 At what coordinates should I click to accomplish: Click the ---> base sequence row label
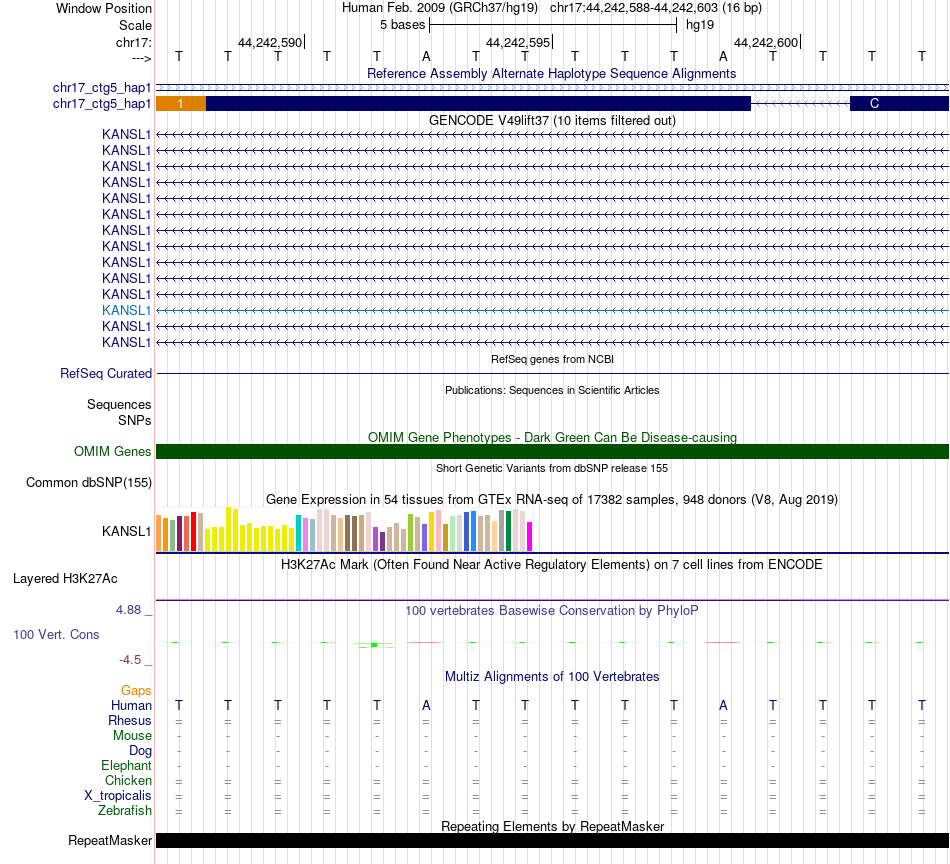[x=141, y=58]
